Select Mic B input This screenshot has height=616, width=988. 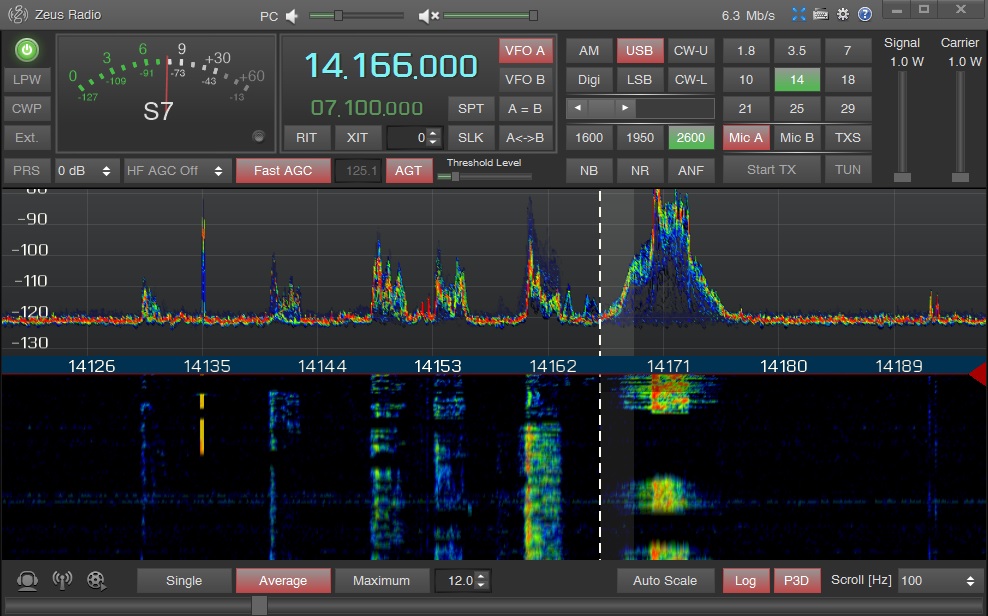coord(797,137)
